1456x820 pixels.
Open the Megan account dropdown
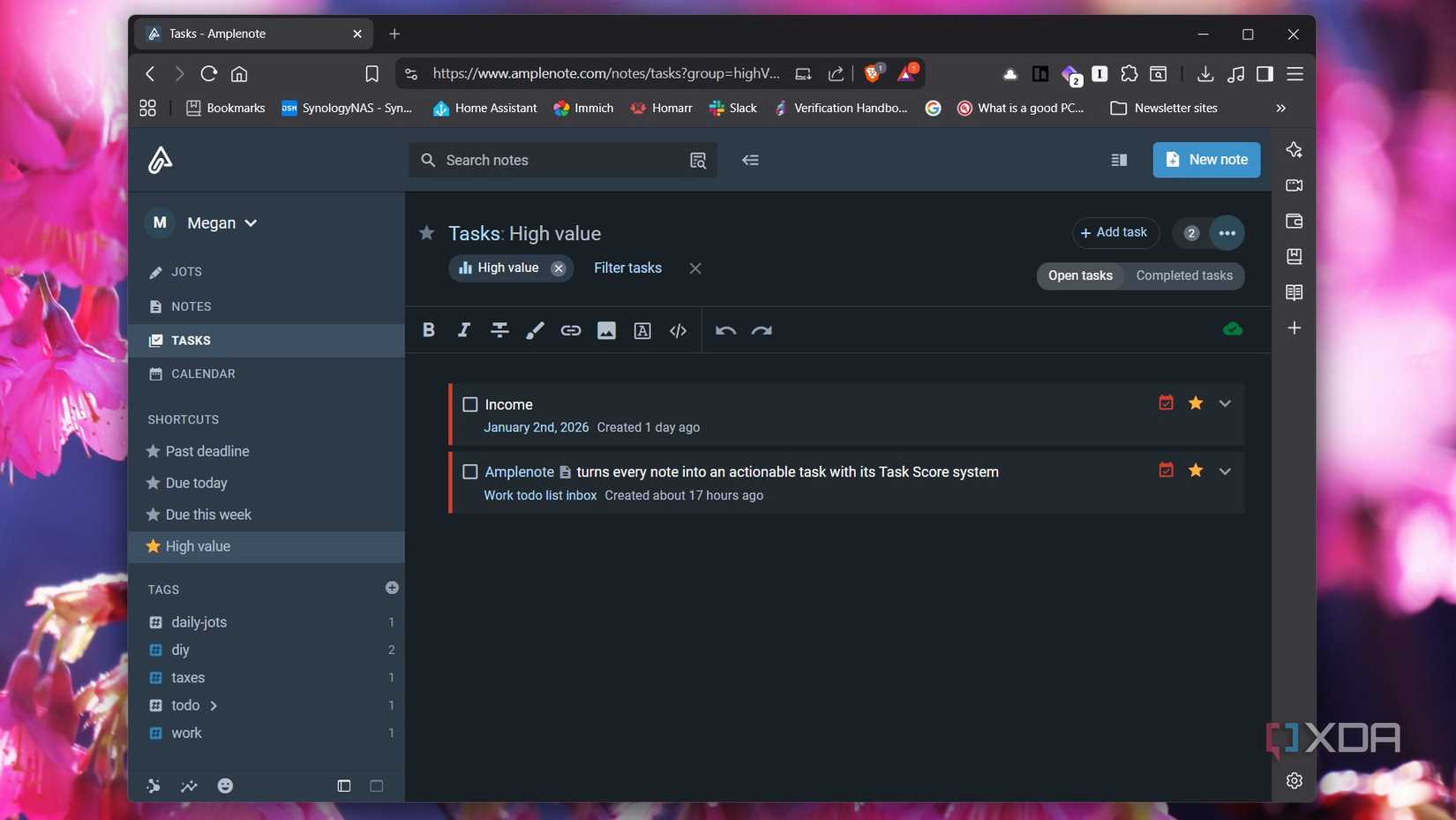220,222
